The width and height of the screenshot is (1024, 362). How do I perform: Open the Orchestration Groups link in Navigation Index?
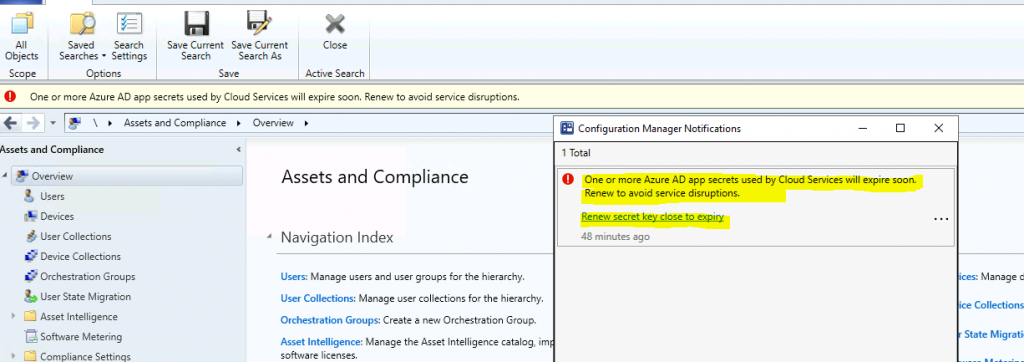(330, 320)
